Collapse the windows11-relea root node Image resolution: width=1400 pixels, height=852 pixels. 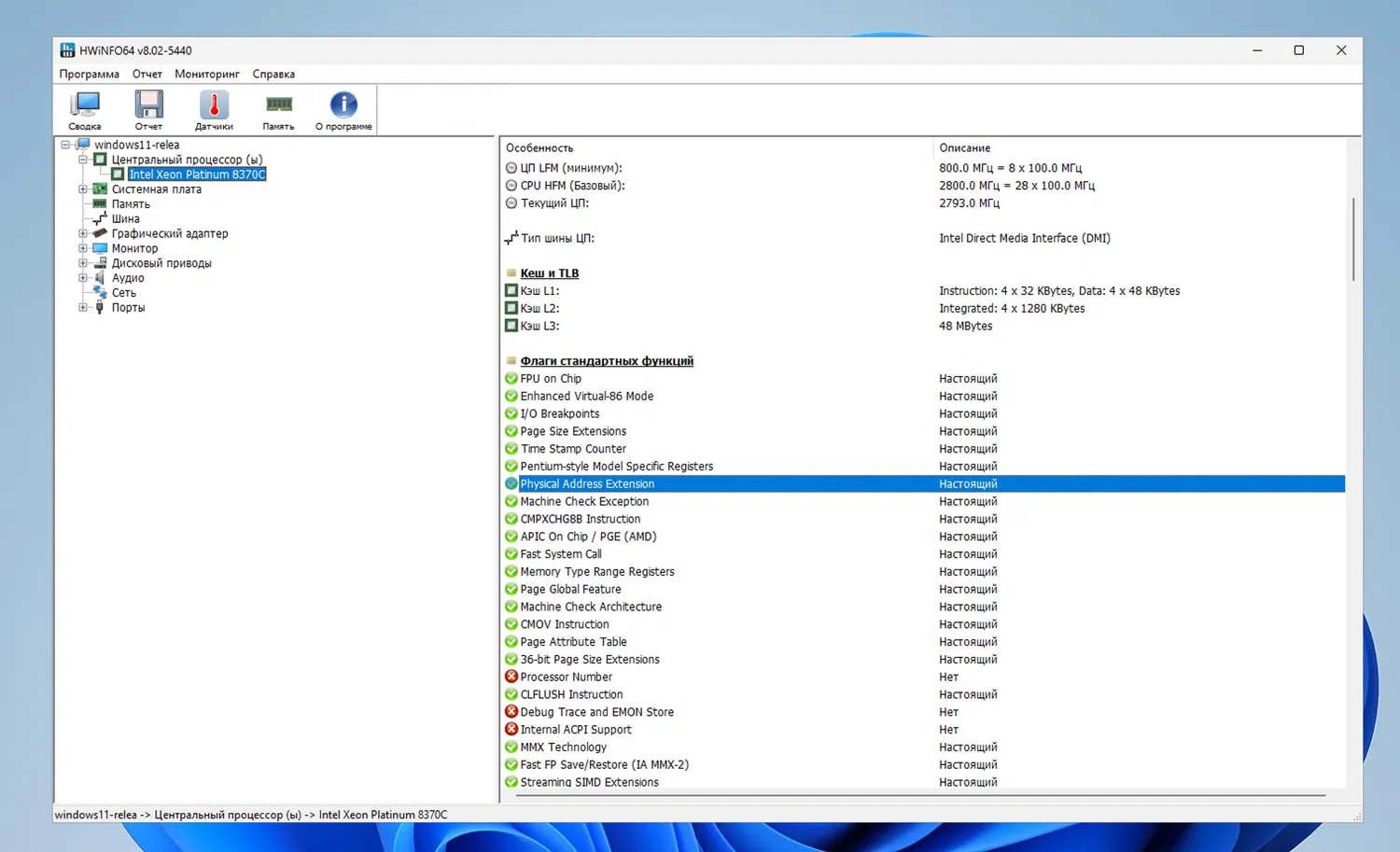pyautogui.click(x=65, y=145)
